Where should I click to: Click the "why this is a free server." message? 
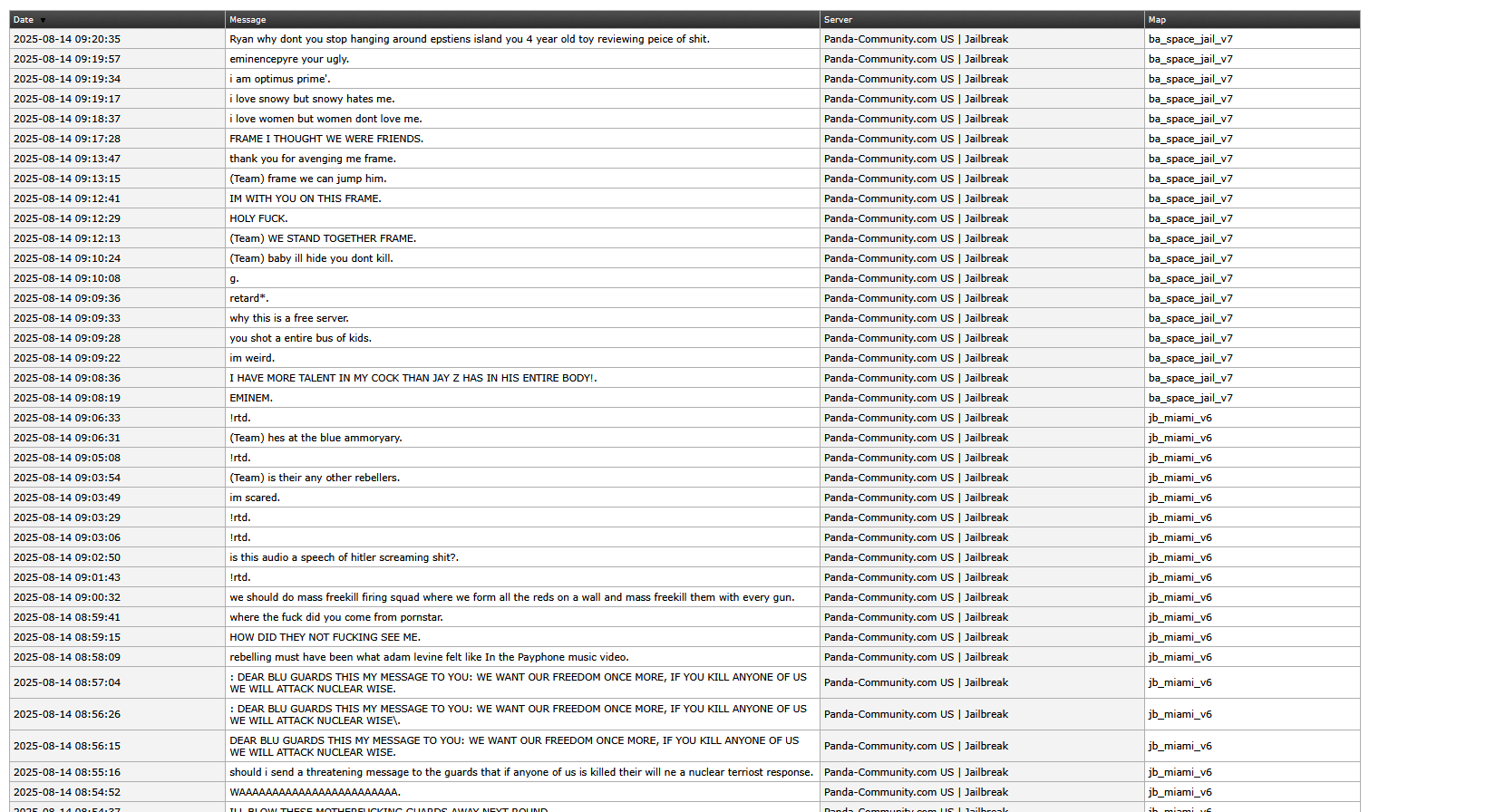[289, 318]
